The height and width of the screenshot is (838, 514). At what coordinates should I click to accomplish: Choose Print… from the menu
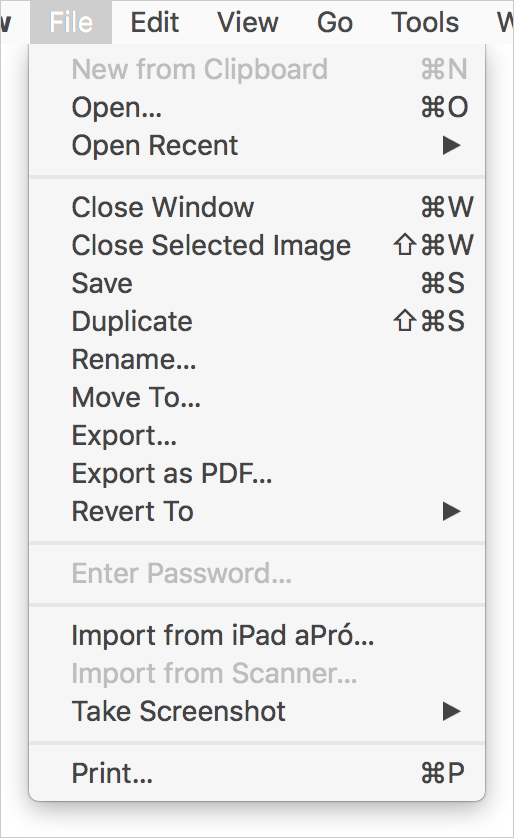click(257, 773)
